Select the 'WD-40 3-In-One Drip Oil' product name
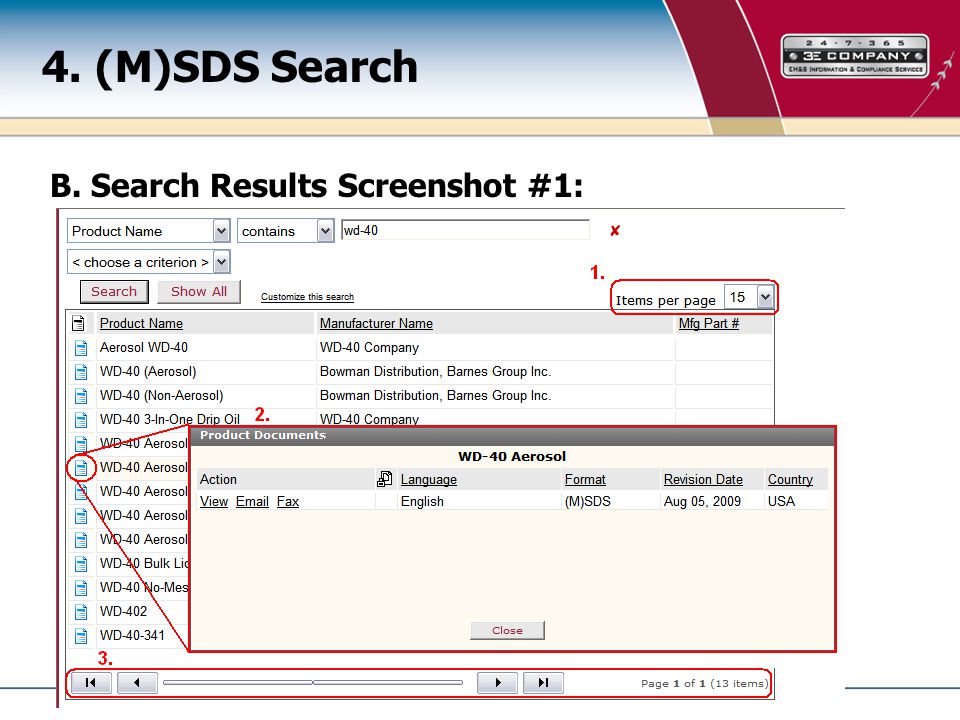The height and width of the screenshot is (720, 960). pos(170,419)
